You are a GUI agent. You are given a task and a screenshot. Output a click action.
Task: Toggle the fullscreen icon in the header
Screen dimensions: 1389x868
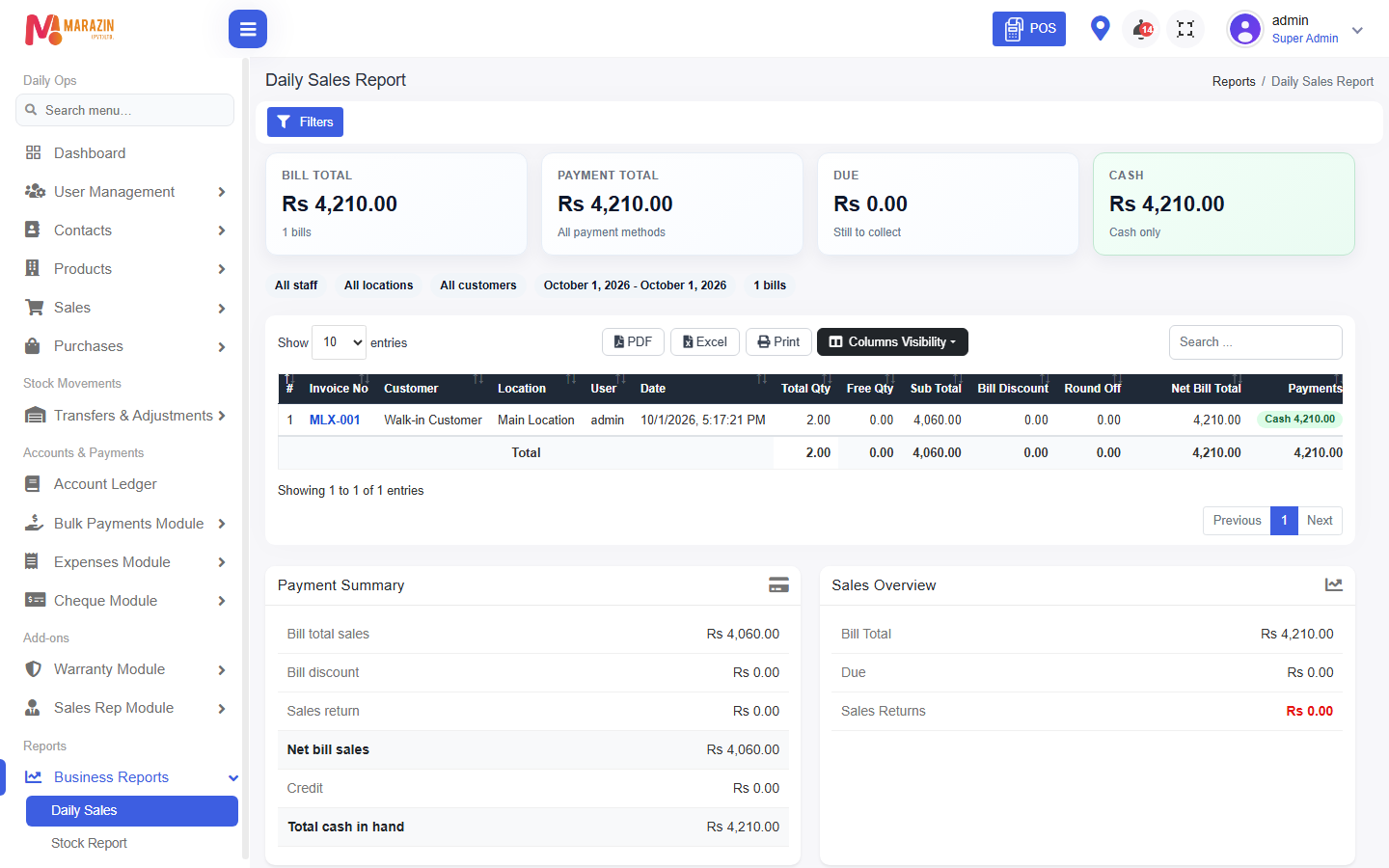click(1185, 29)
